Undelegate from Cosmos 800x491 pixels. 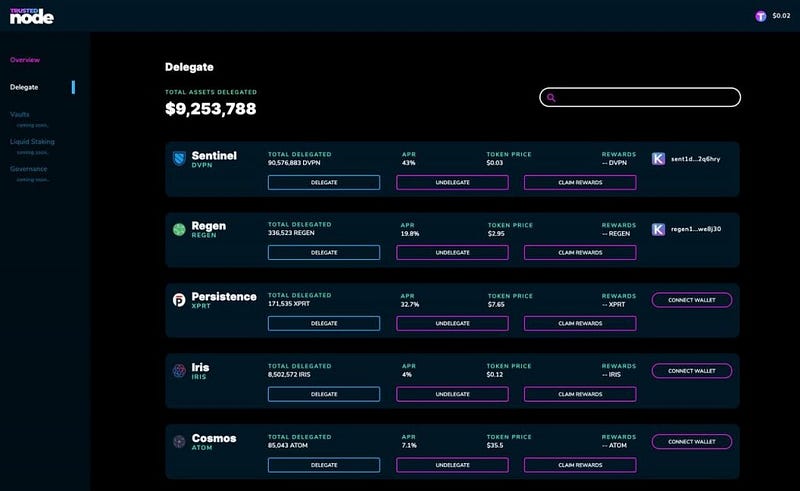pyautogui.click(x=452, y=465)
